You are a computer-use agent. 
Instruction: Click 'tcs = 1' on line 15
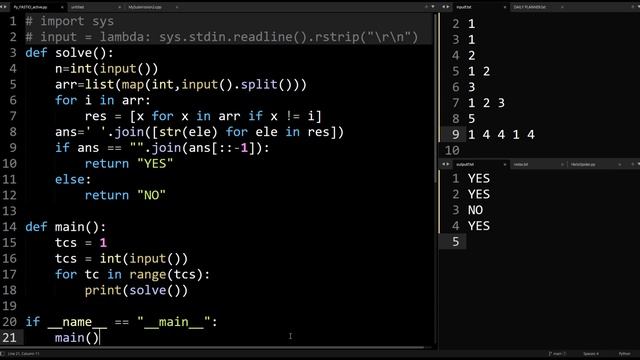[x=81, y=243]
